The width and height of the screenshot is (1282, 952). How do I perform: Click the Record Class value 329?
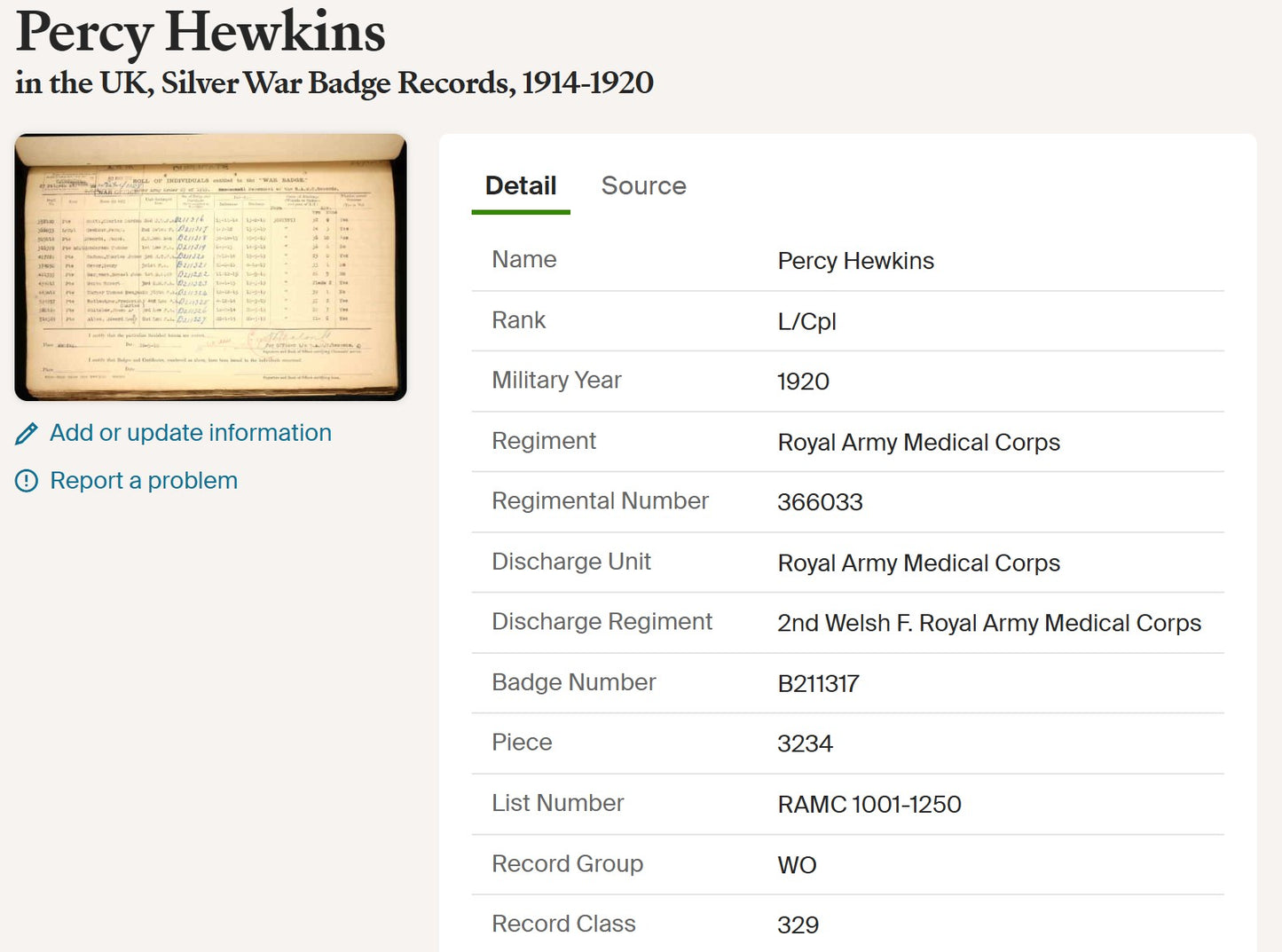(x=798, y=924)
